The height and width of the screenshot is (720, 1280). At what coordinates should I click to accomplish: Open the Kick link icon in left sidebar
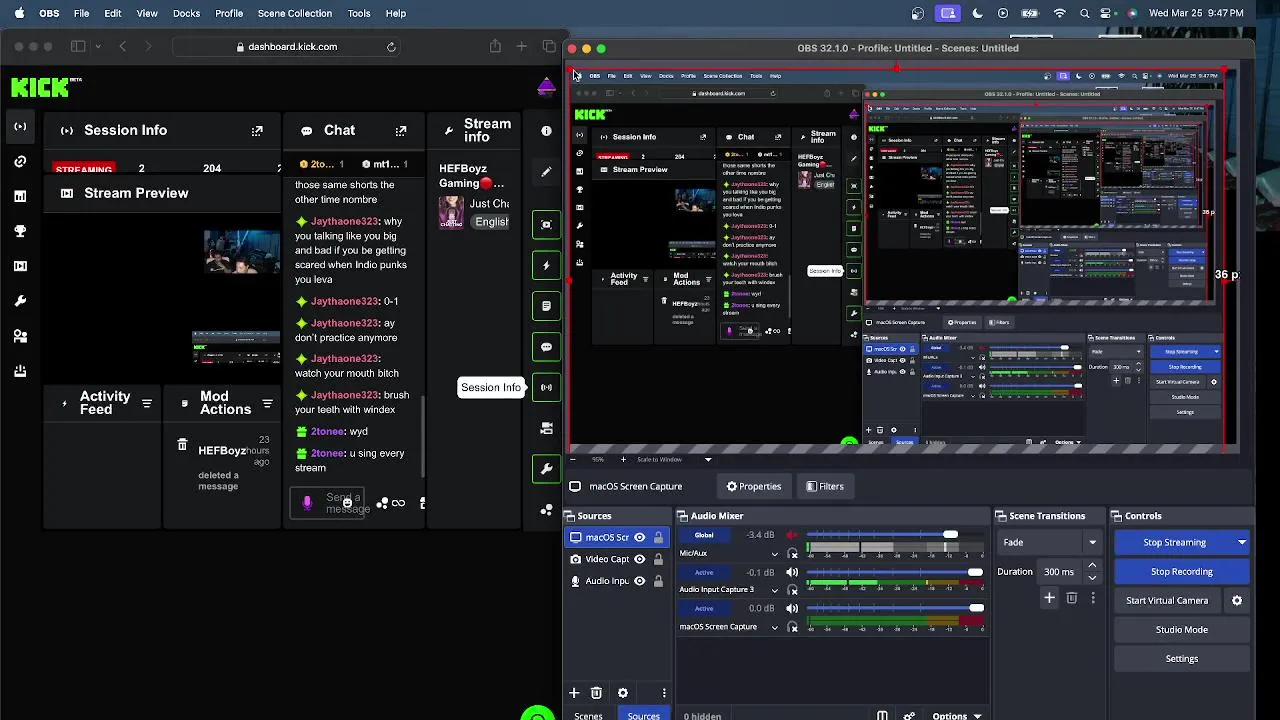20,161
